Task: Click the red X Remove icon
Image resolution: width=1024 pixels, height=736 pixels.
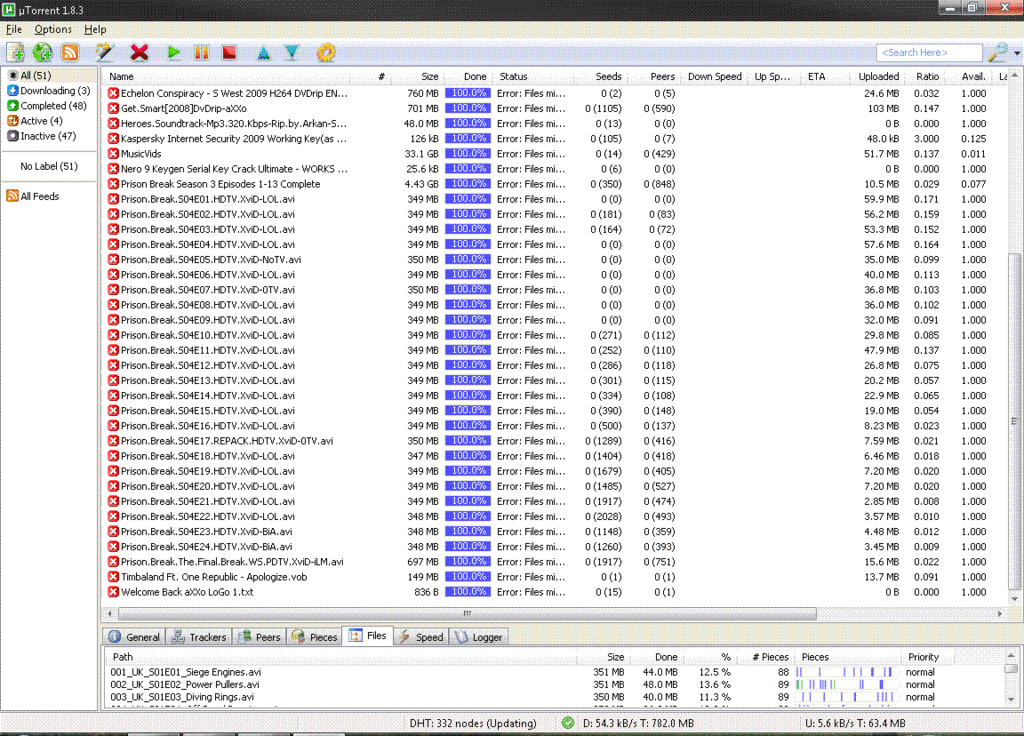Action: (x=139, y=52)
